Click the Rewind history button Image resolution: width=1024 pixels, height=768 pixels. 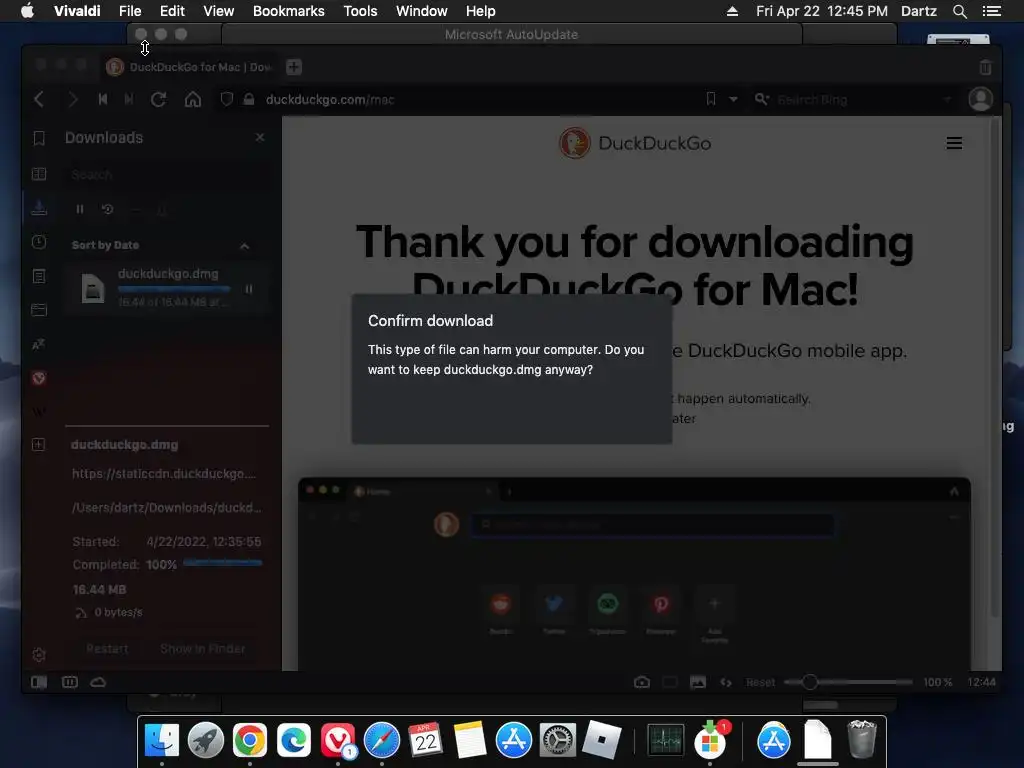(103, 99)
